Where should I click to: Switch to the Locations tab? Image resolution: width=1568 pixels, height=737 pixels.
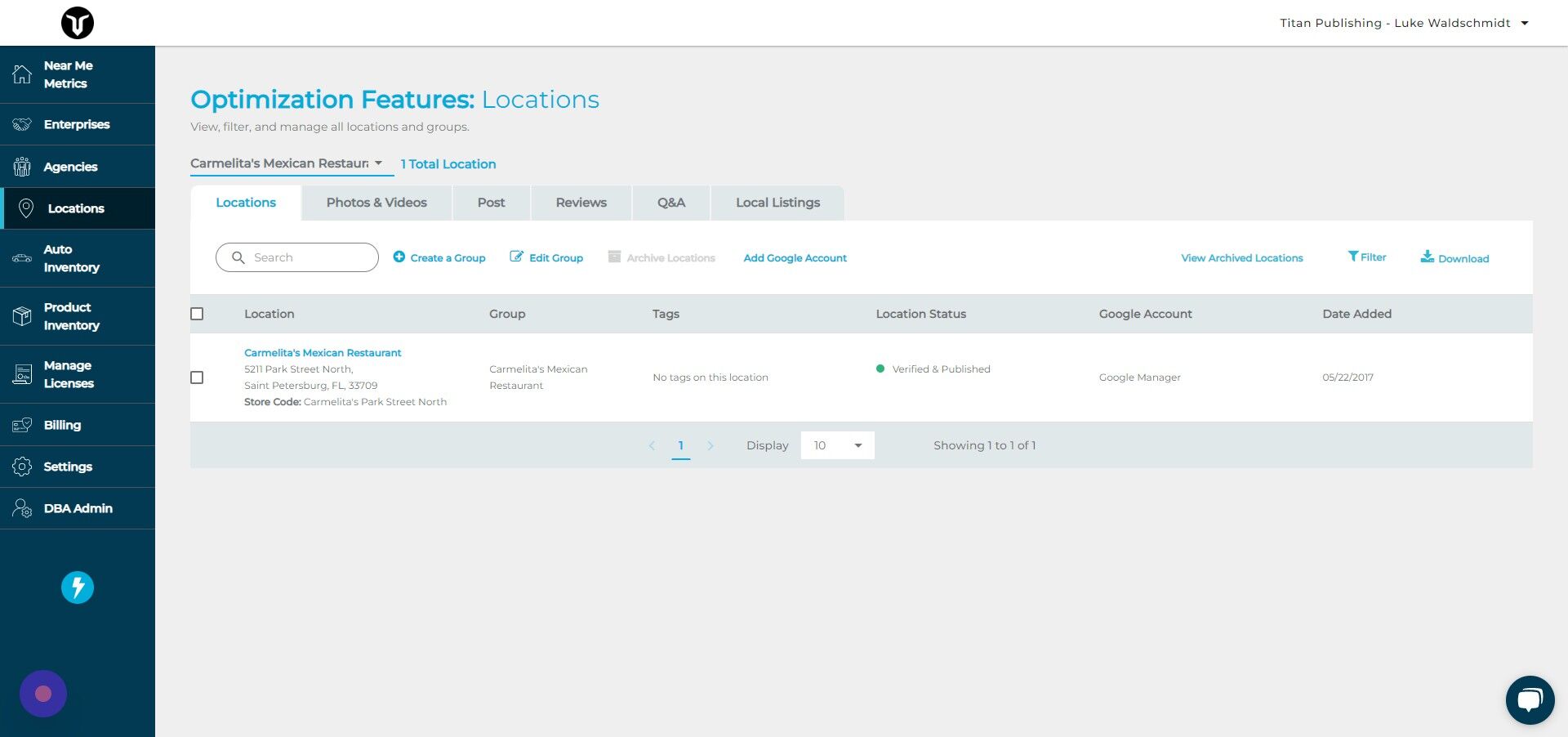click(x=246, y=203)
